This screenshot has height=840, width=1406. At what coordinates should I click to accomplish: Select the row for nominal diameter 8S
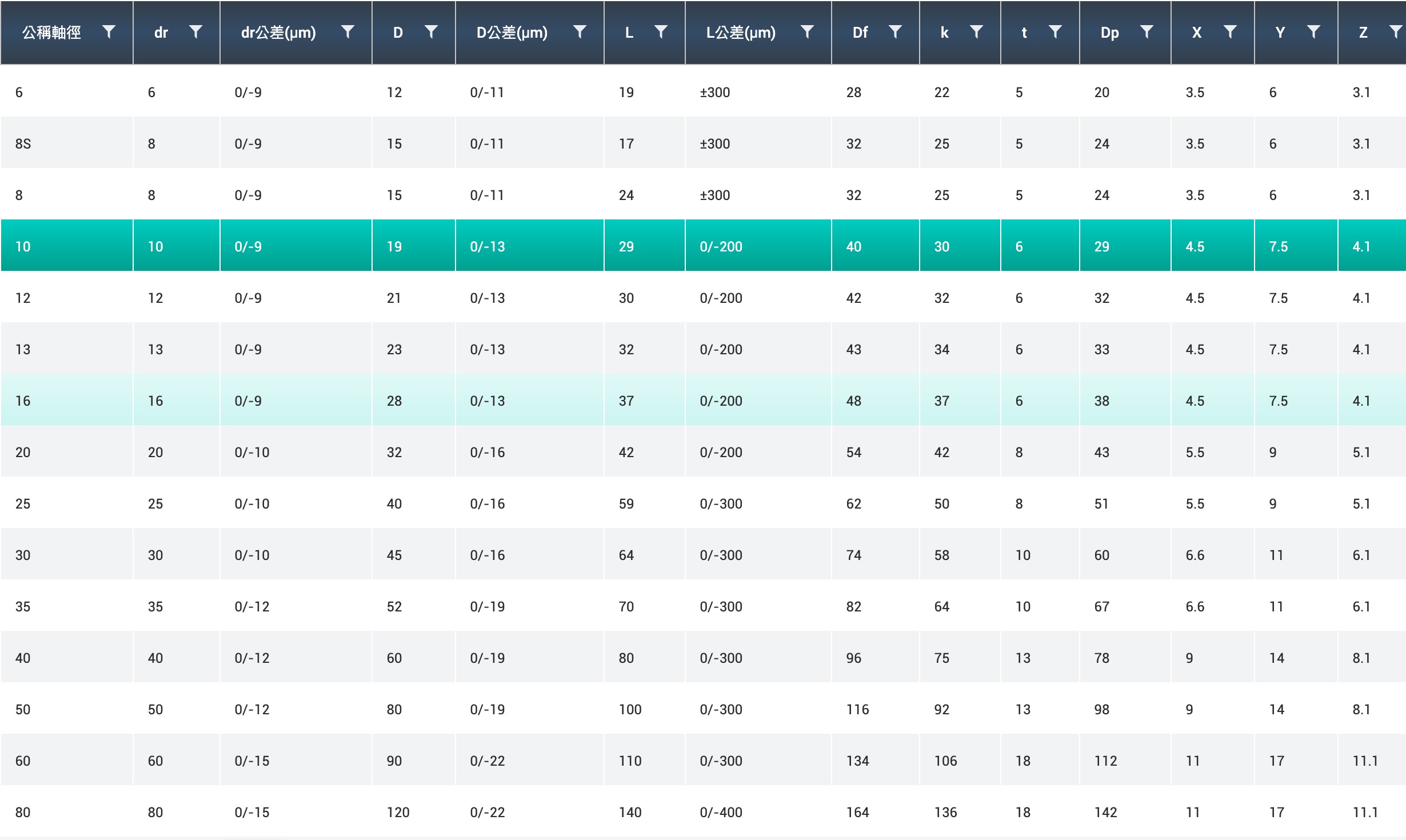(23, 143)
